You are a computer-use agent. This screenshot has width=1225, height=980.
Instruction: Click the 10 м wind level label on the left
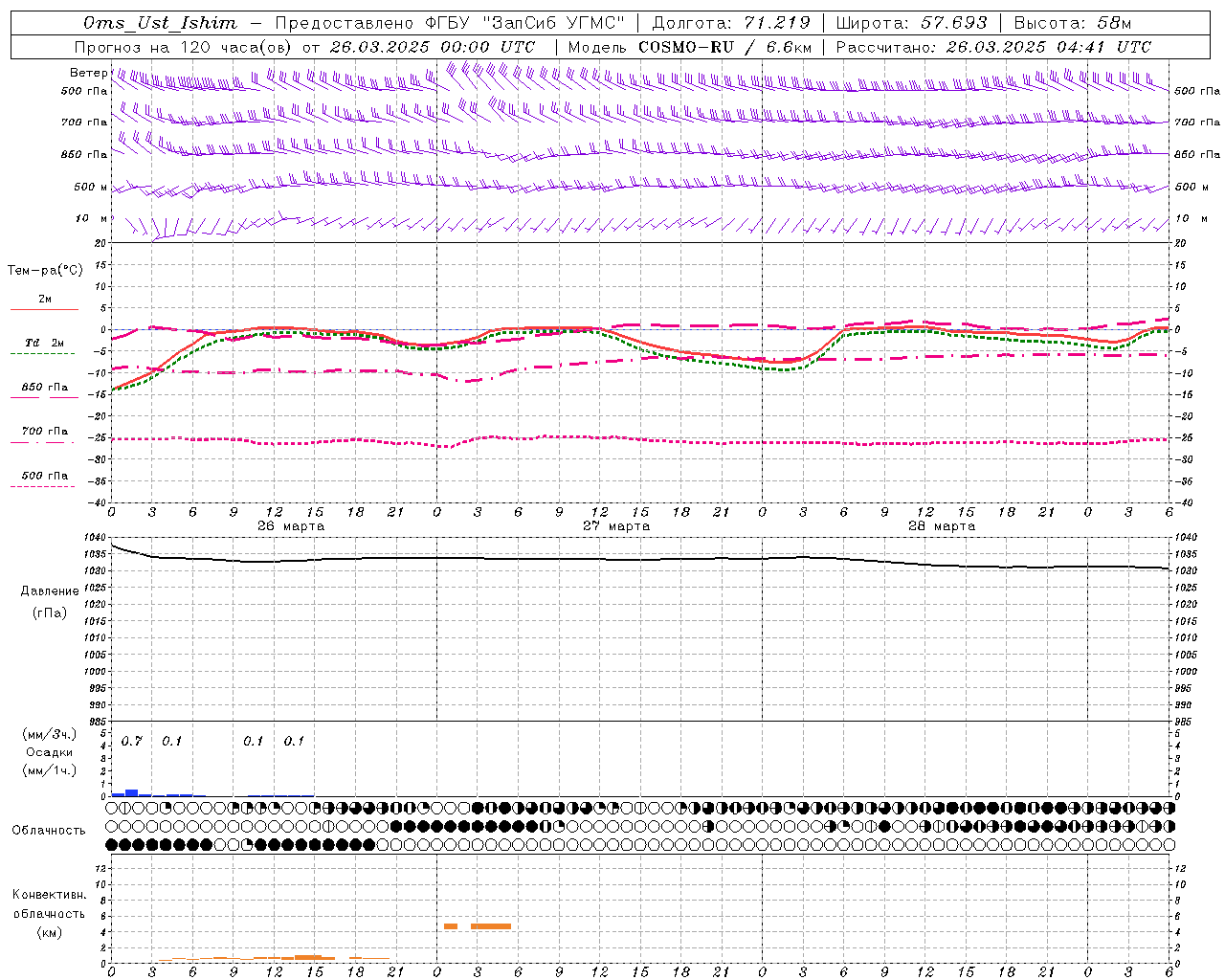[90, 218]
